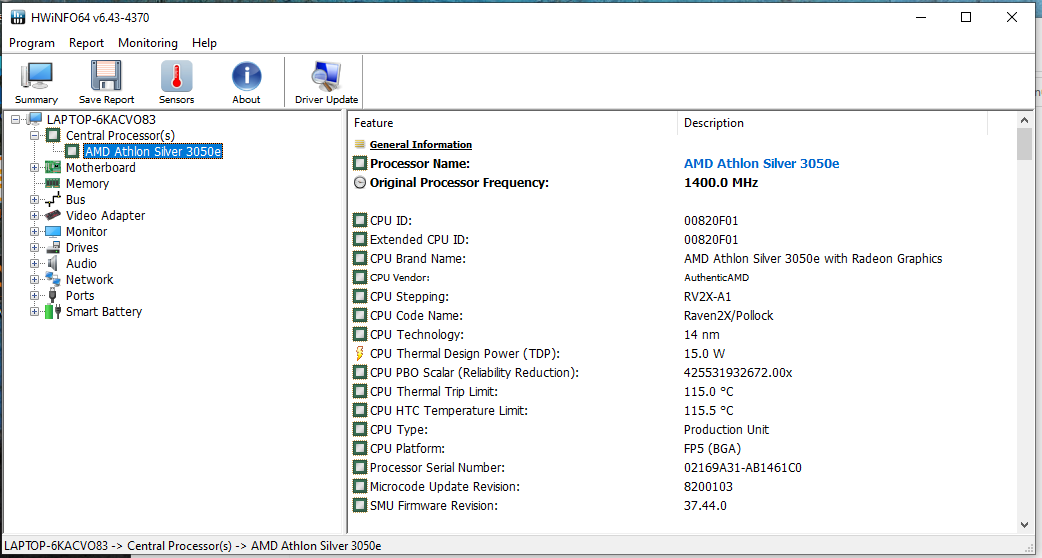Click the chip icon beside Processor Name

[360, 163]
